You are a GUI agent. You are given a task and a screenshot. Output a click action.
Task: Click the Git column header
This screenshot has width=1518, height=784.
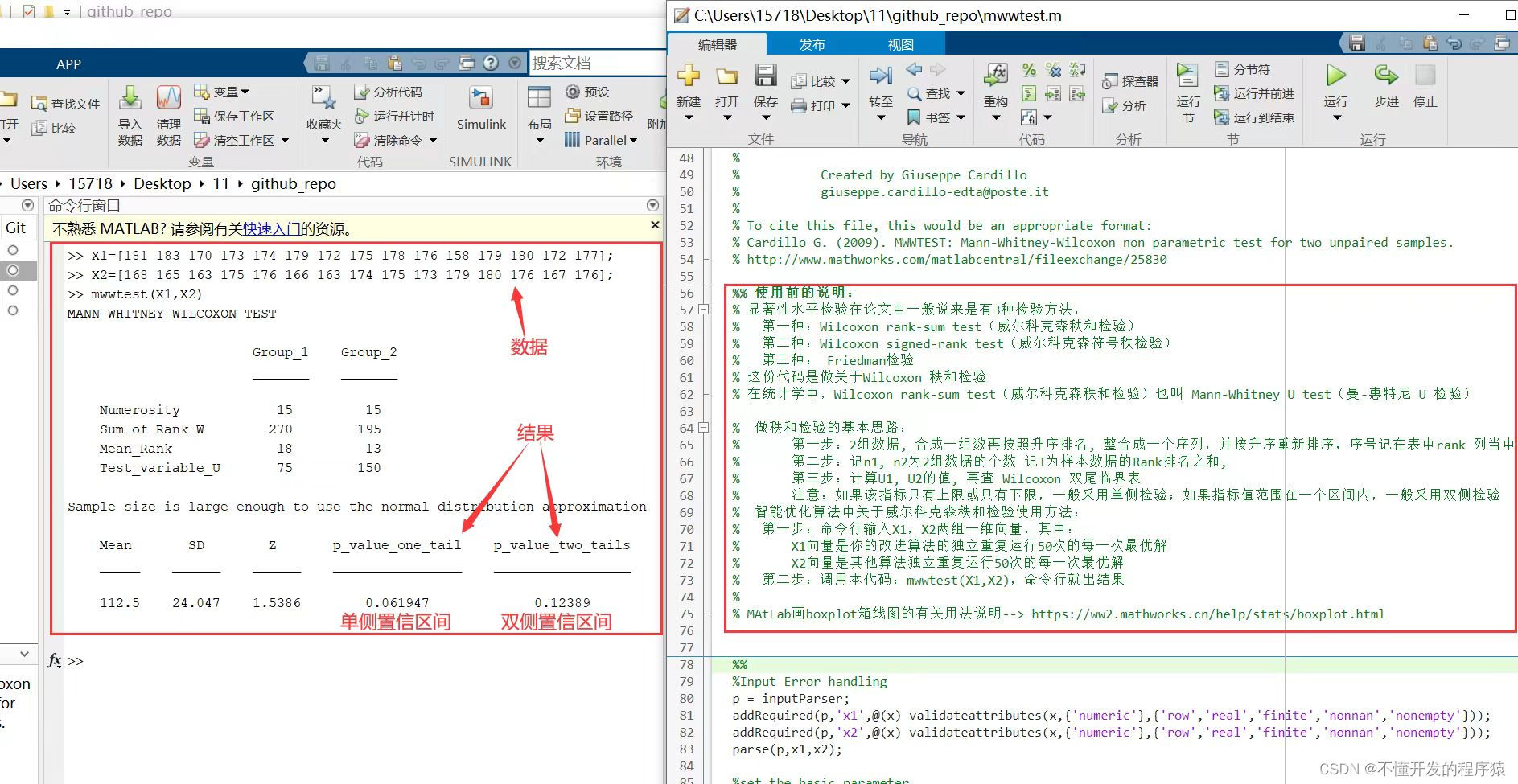(x=16, y=228)
